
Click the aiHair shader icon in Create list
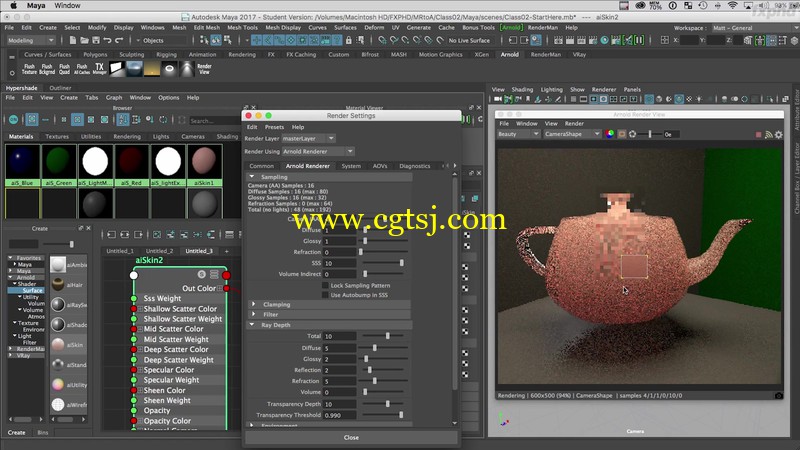click(58, 285)
